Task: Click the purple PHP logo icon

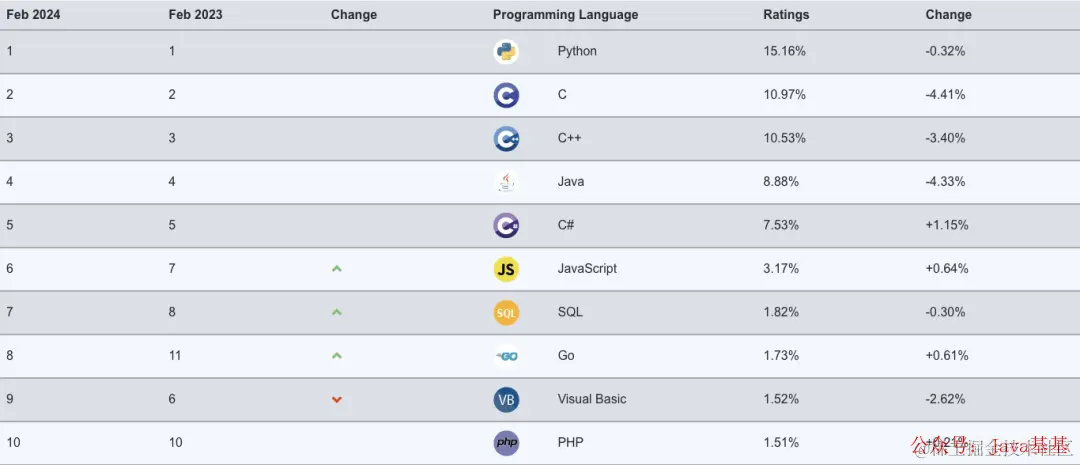Action: coord(506,442)
